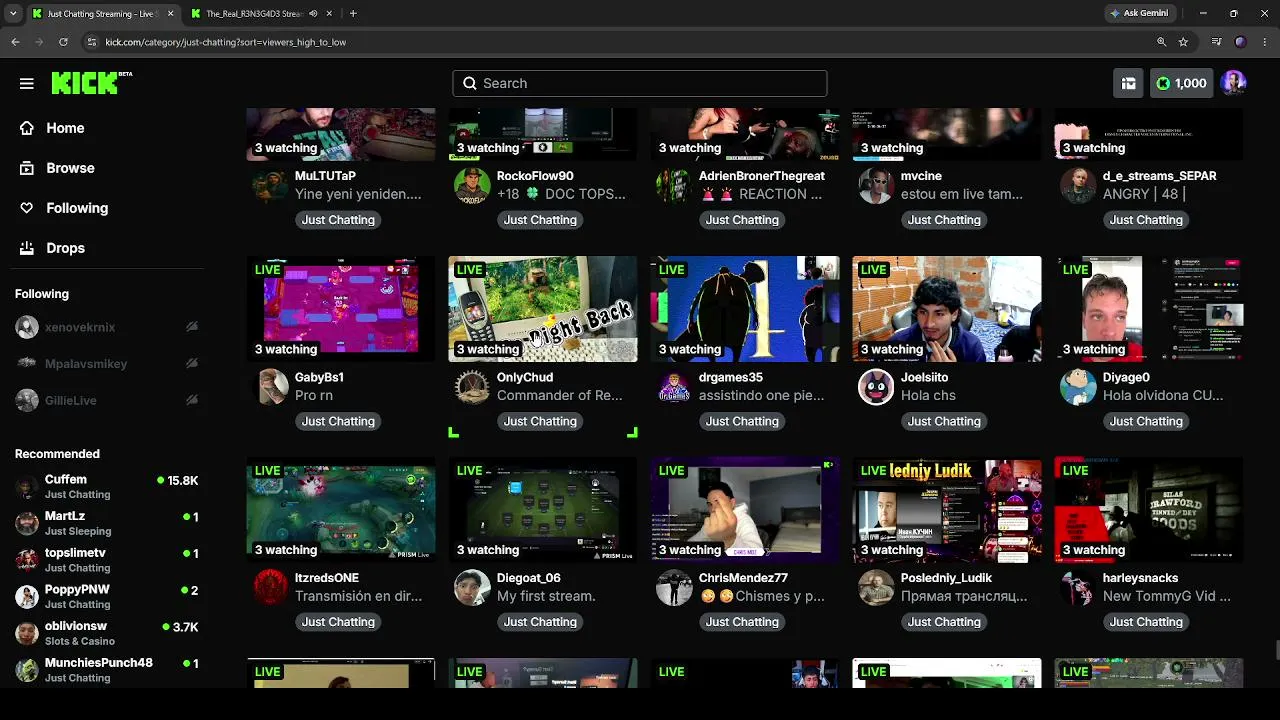Click the Ask Gemini button
The image size is (1280, 720).
point(1138,13)
